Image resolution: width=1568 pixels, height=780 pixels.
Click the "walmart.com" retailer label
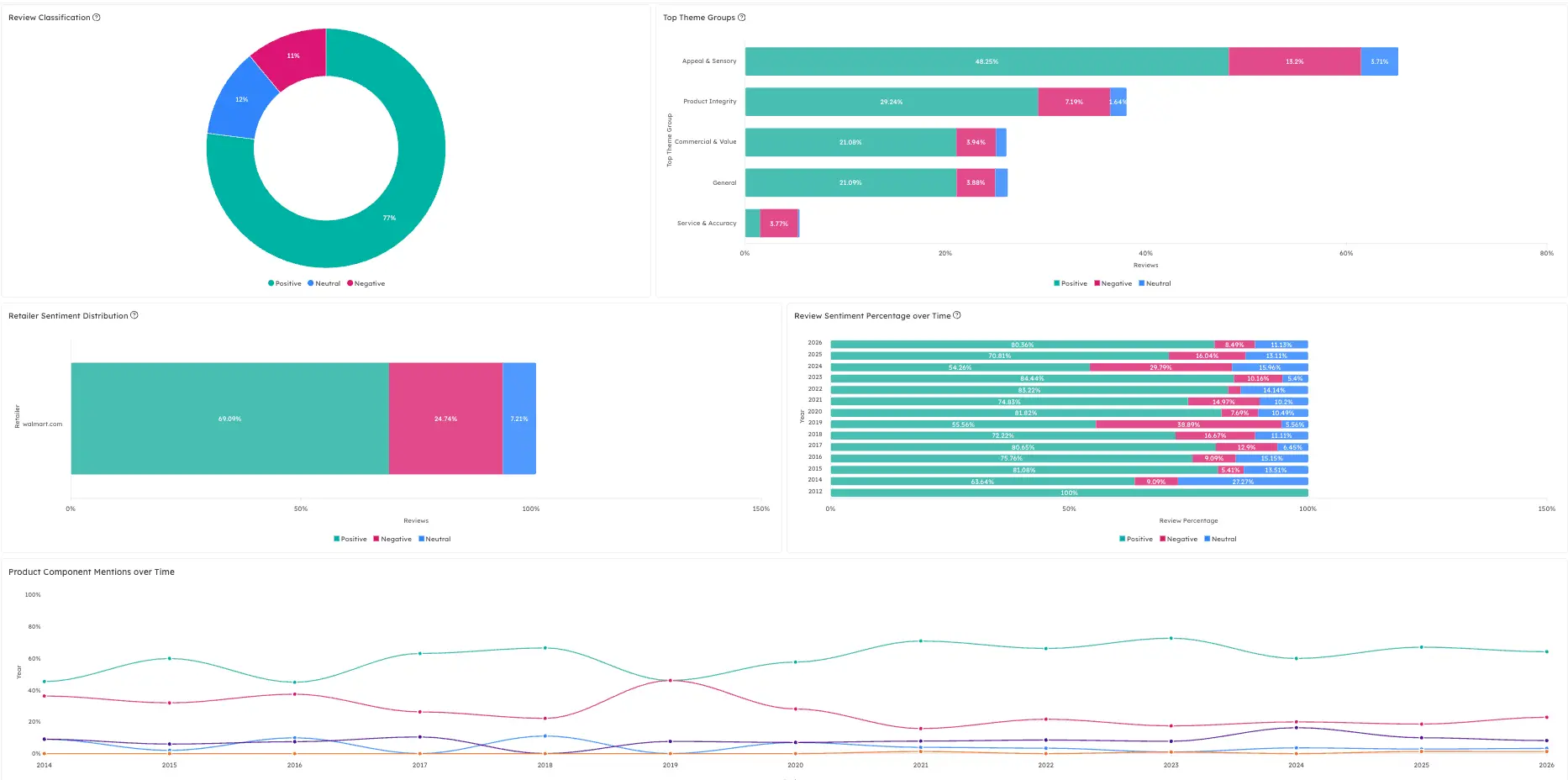43,424
